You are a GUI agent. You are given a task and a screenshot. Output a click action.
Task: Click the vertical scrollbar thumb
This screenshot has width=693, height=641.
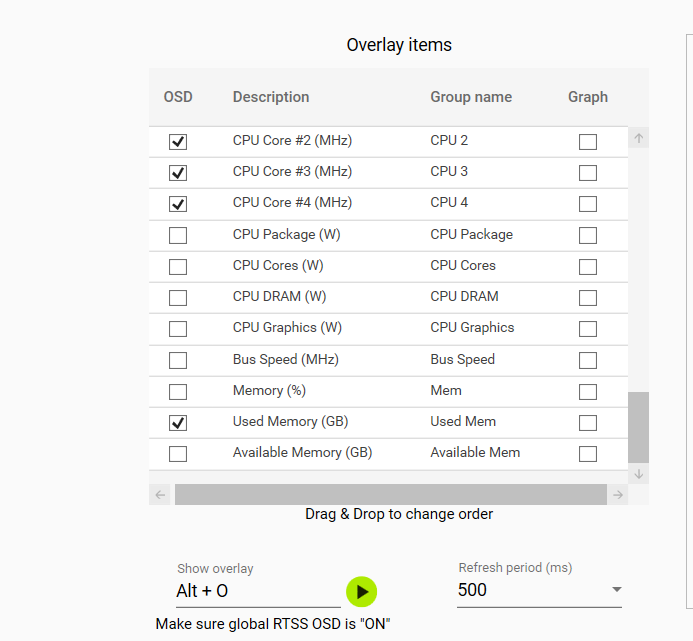[x=638, y=427]
